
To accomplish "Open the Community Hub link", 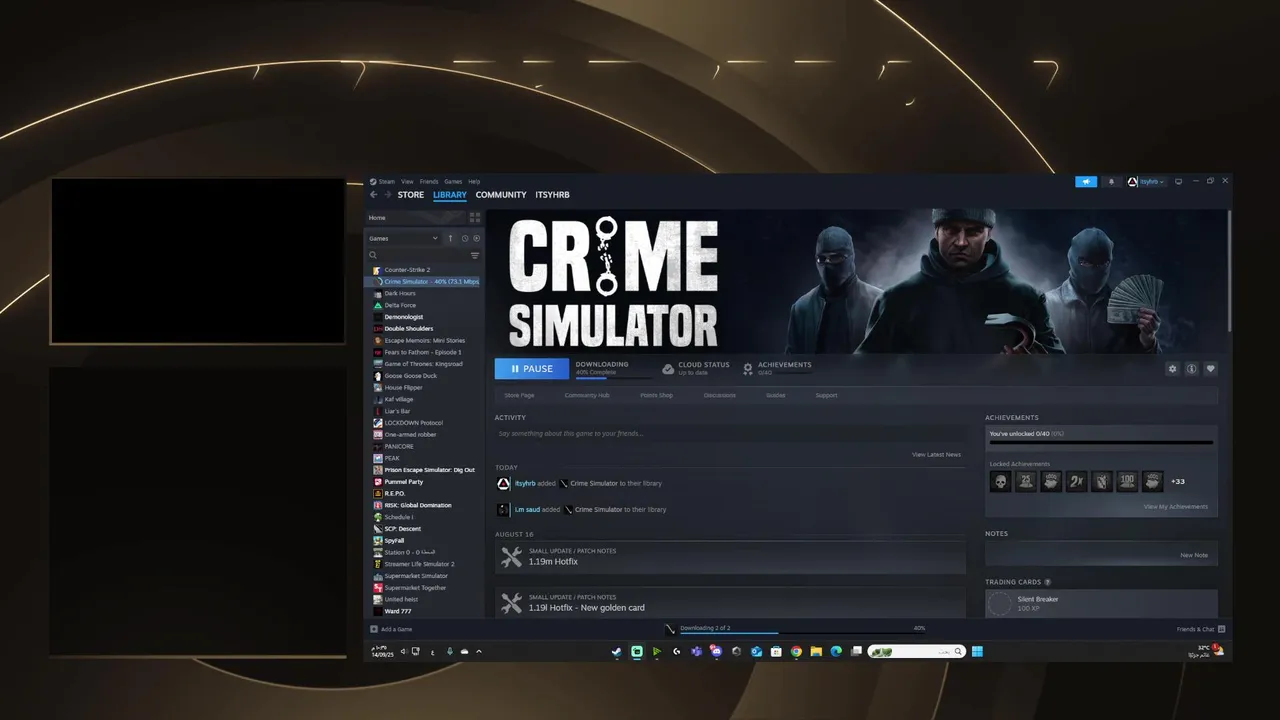I will point(587,395).
